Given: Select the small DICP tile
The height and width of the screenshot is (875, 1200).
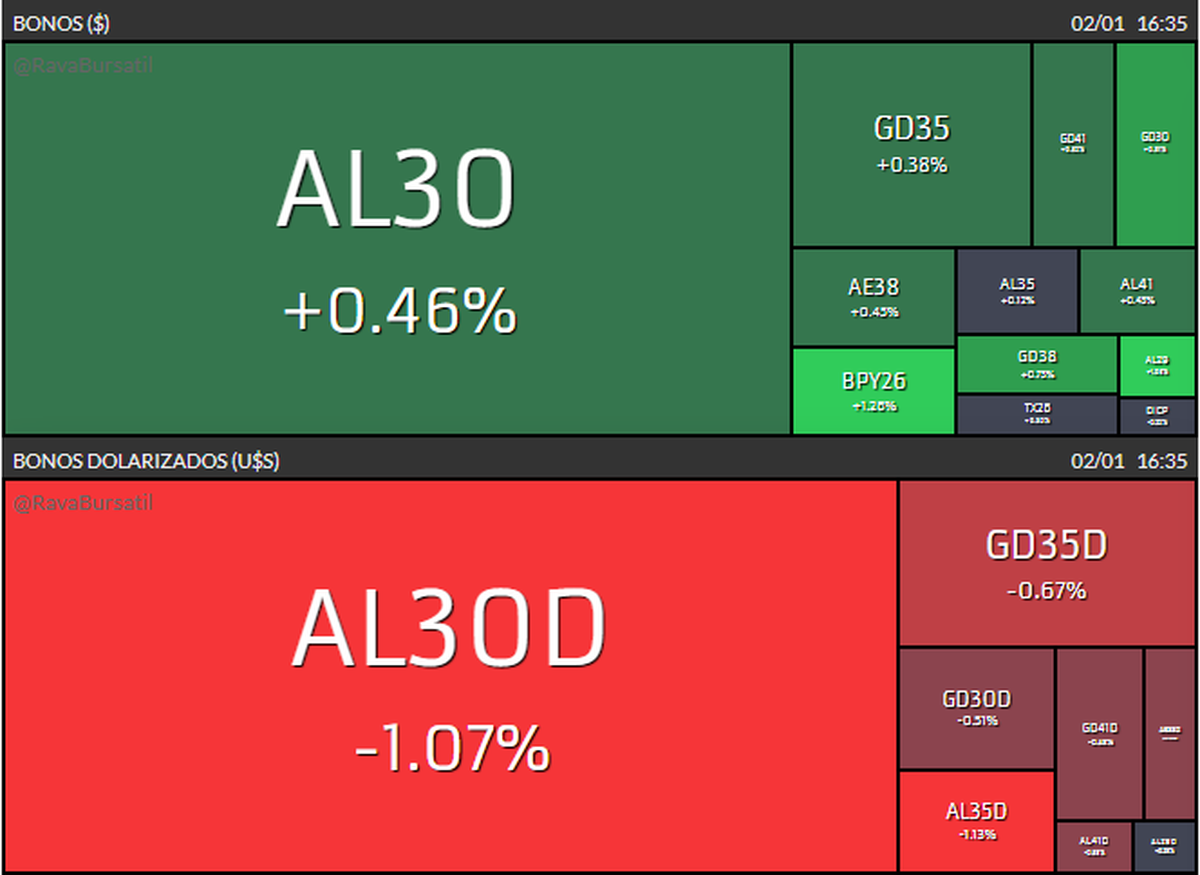Looking at the screenshot, I should [1157, 415].
